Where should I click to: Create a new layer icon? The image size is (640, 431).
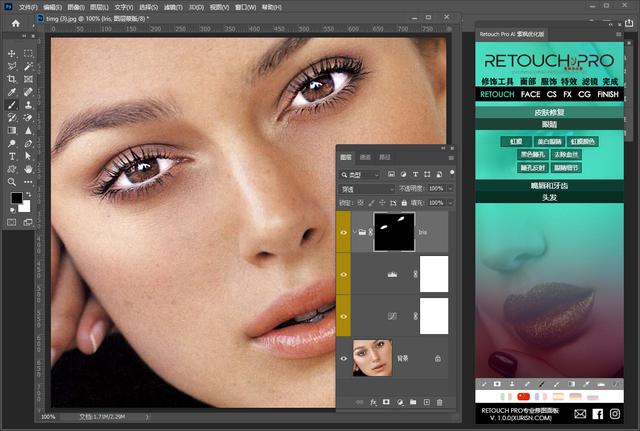(427, 402)
